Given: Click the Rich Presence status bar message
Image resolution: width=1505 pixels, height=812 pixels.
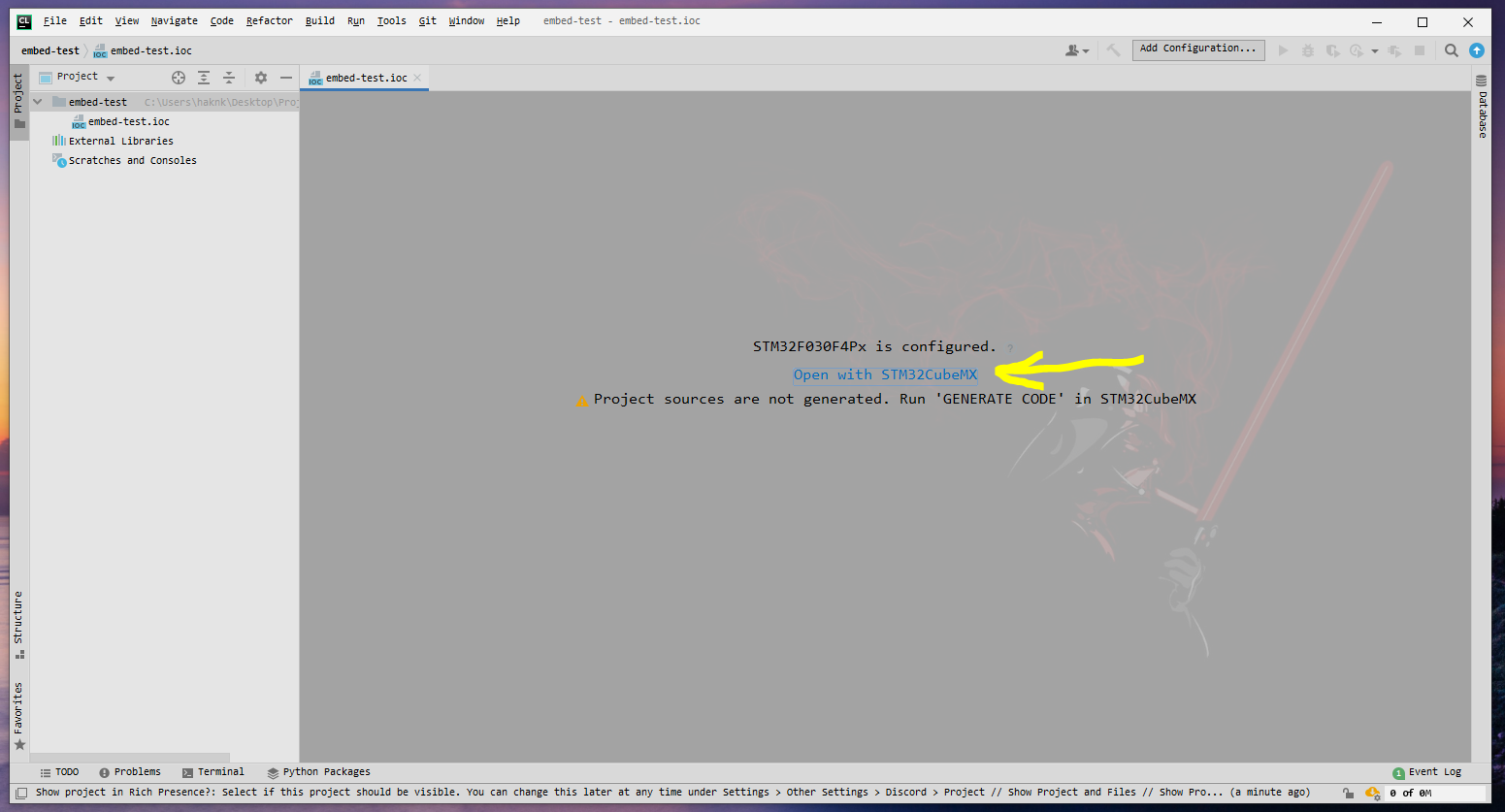Looking at the screenshot, I should 672,793.
